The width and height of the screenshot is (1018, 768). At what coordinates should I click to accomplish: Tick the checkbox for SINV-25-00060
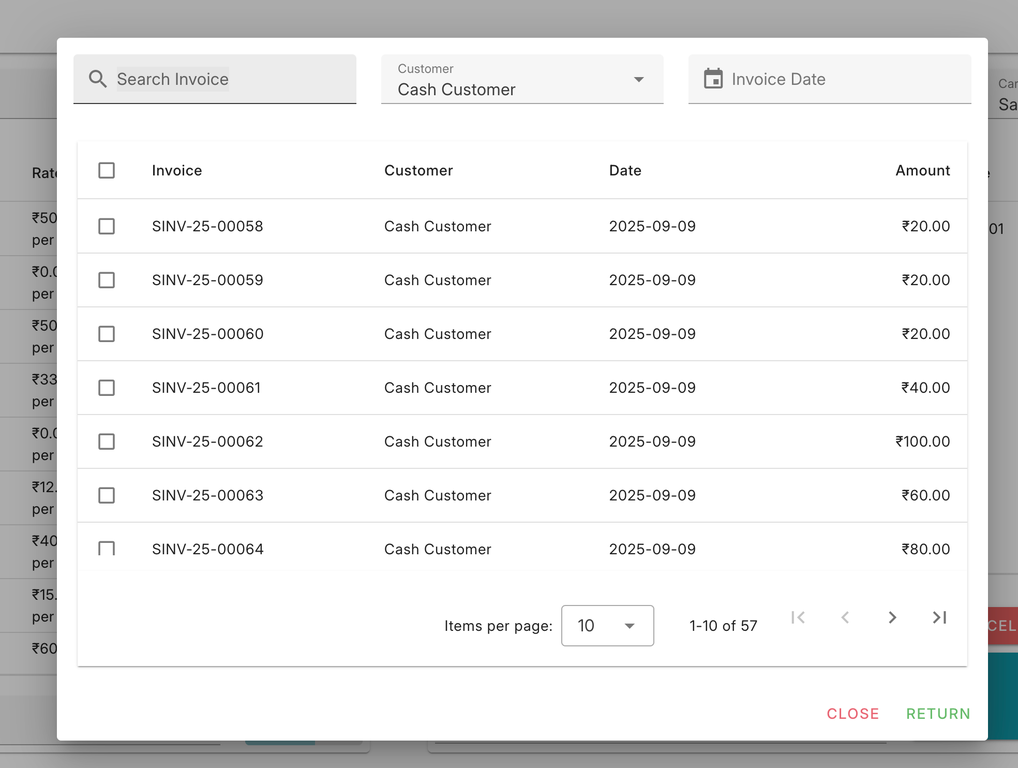coord(106,334)
